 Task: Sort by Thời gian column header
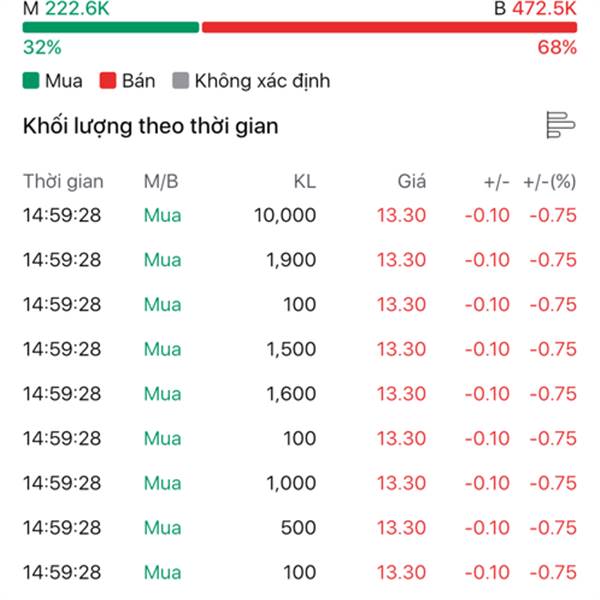click(x=63, y=181)
